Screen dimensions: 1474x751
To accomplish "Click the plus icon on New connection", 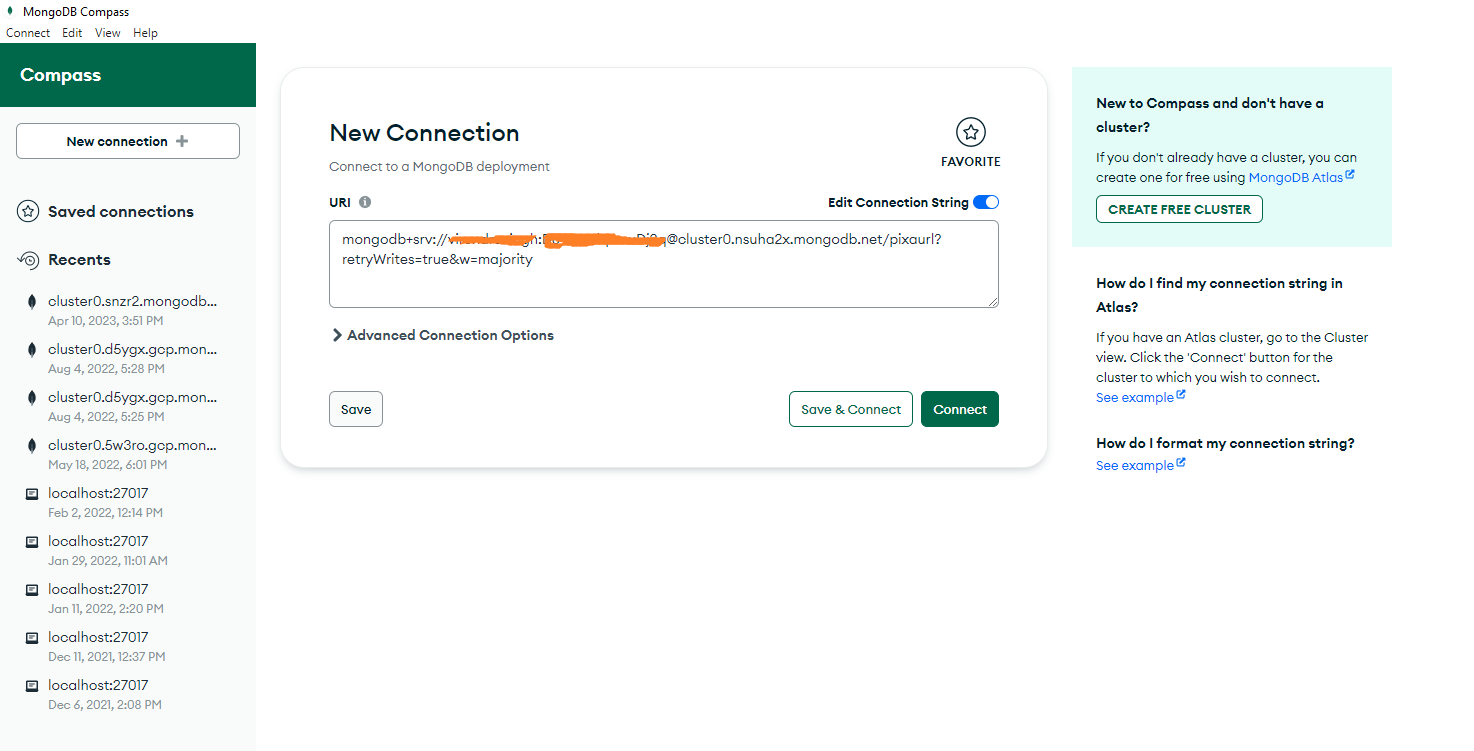I will tap(182, 140).
